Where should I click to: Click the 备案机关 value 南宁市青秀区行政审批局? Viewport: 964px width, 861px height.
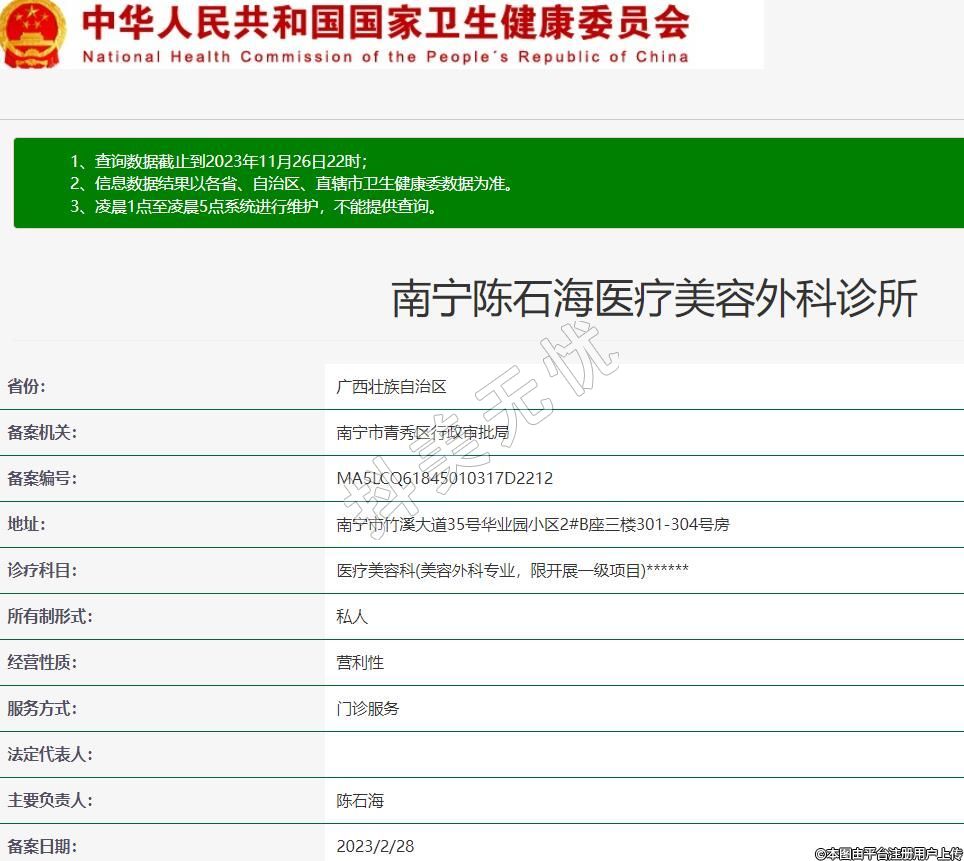click(x=422, y=433)
